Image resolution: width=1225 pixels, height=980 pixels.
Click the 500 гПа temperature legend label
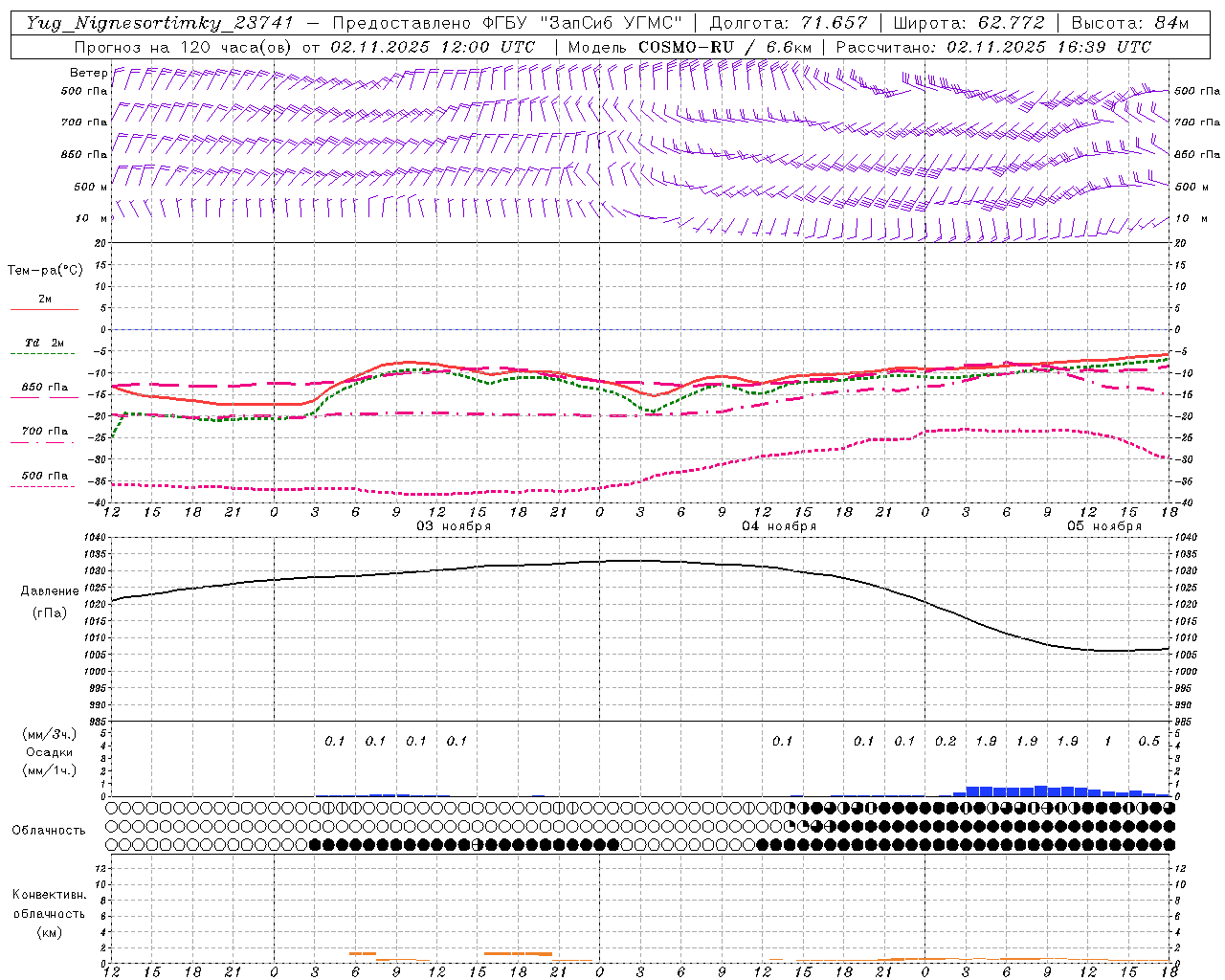(x=45, y=476)
